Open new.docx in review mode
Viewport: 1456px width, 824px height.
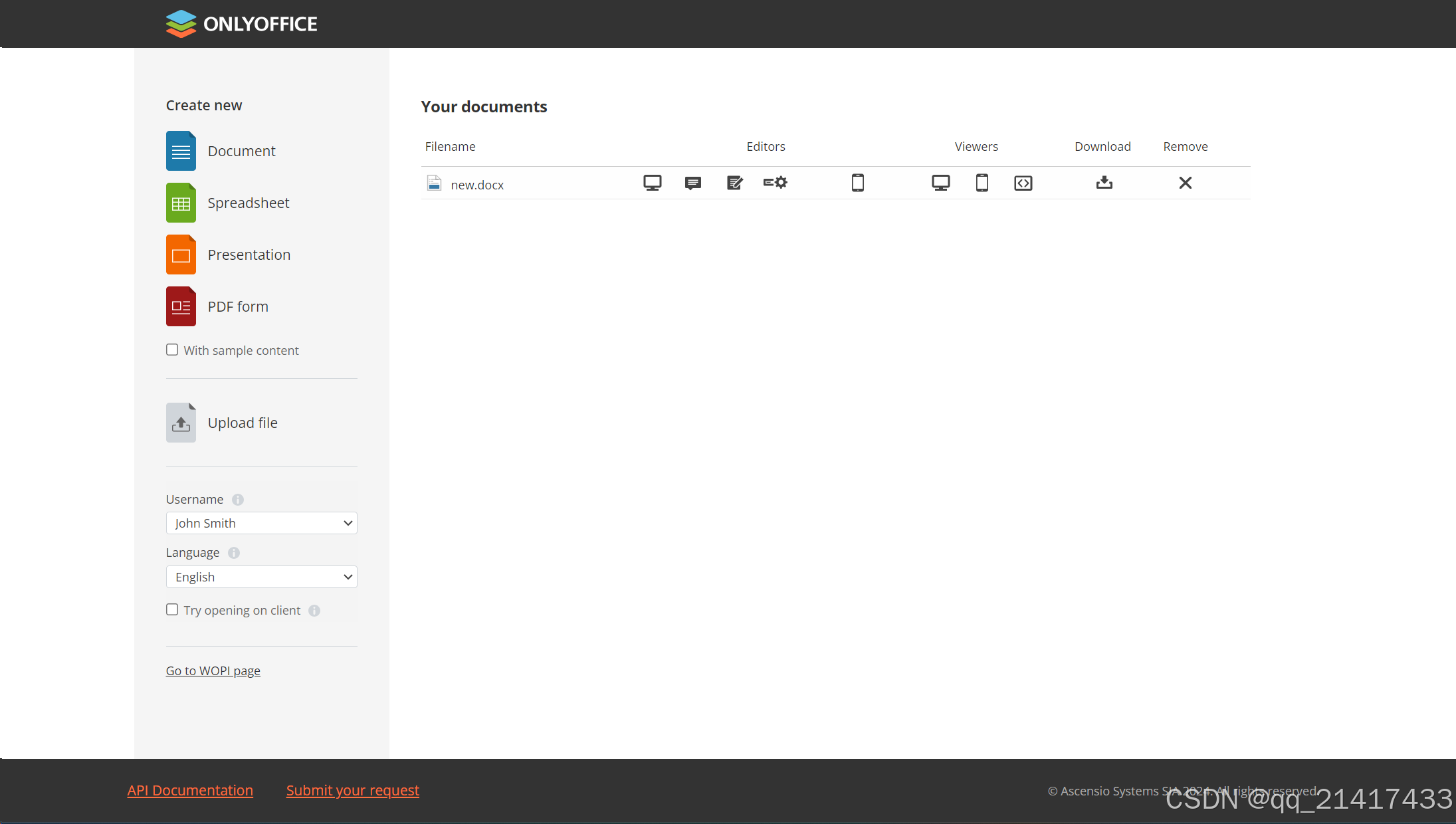(x=734, y=183)
